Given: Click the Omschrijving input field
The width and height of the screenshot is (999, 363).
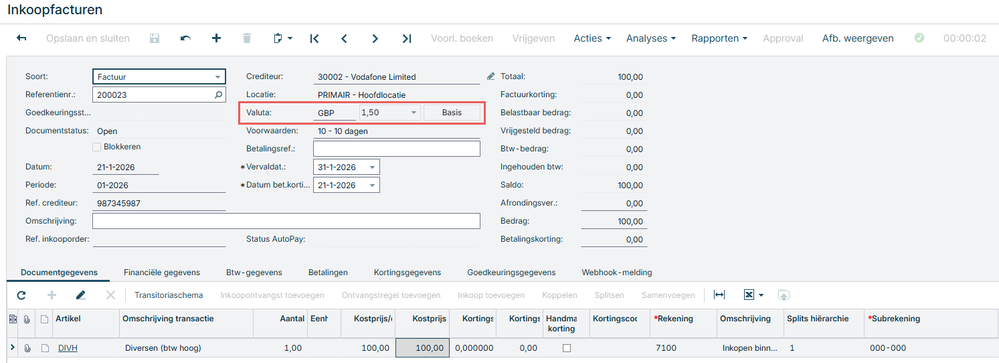Looking at the screenshot, I should point(286,221).
